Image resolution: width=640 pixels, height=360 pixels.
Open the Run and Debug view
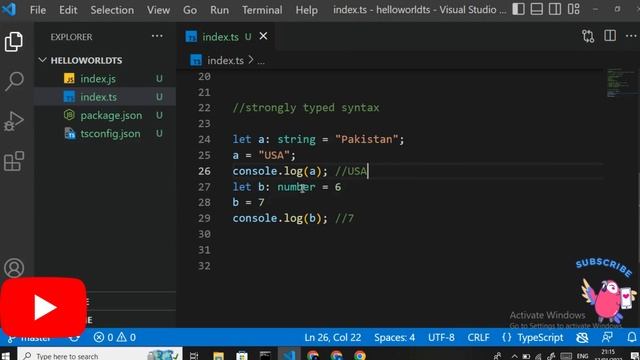14,121
